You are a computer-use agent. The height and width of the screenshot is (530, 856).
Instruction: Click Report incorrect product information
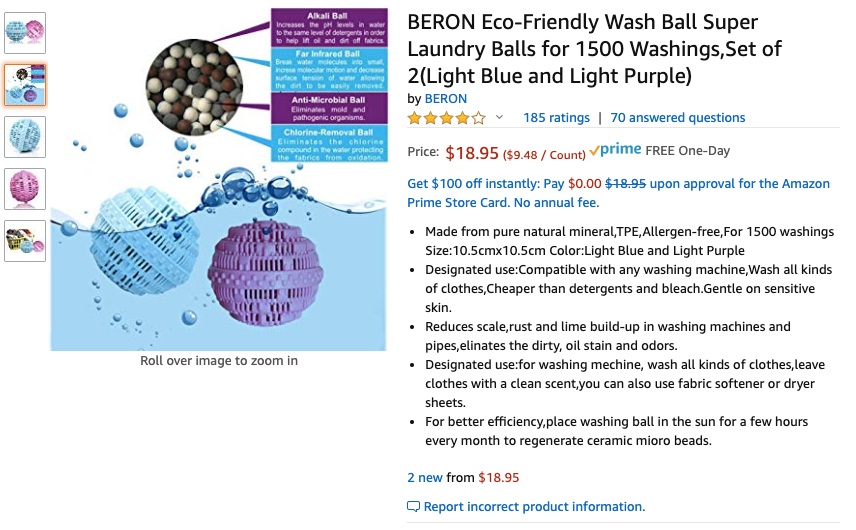(x=534, y=507)
